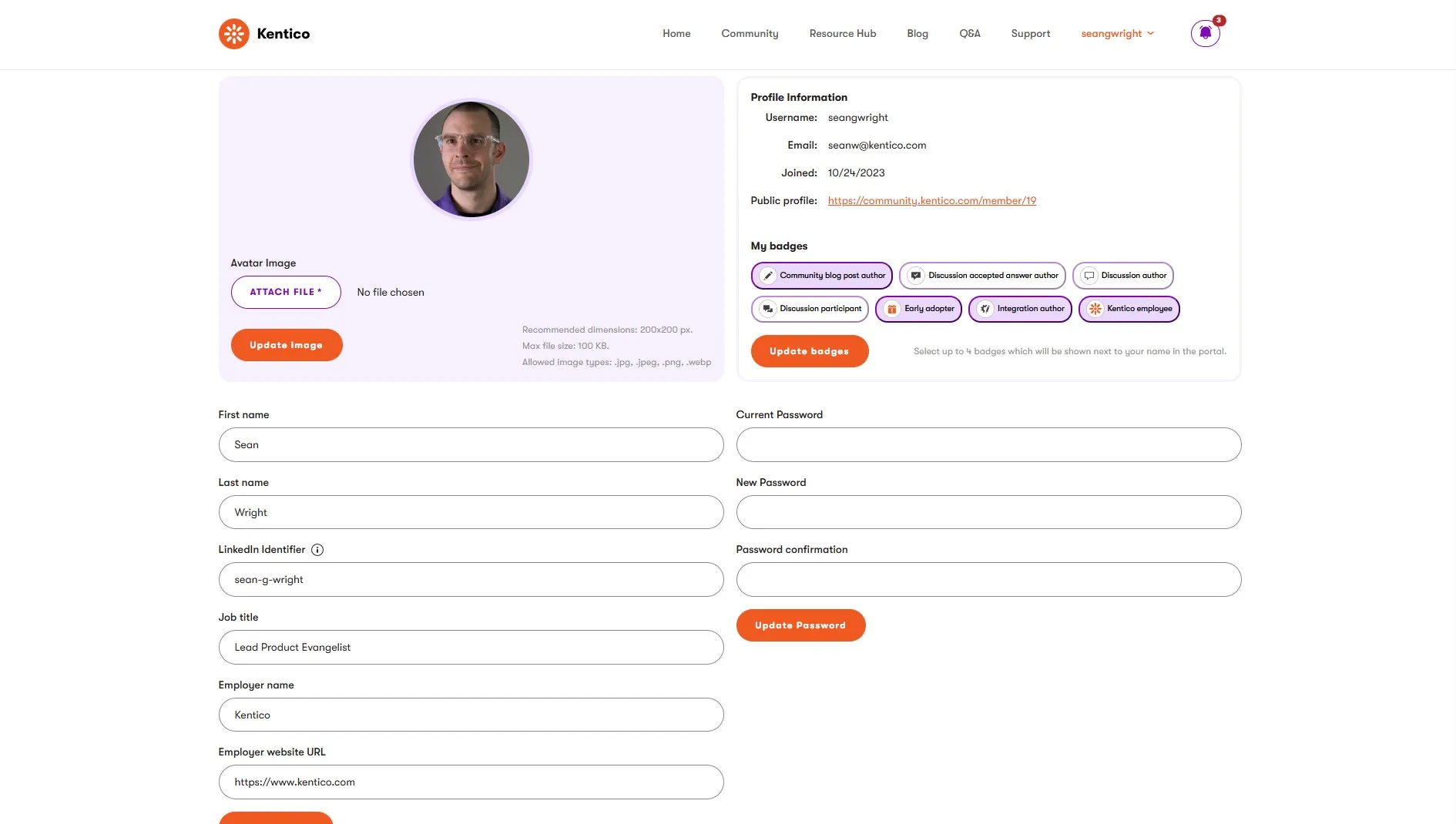Focus the Employer website URL field
This screenshot has height=824, width=1456.
[x=471, y=782]
